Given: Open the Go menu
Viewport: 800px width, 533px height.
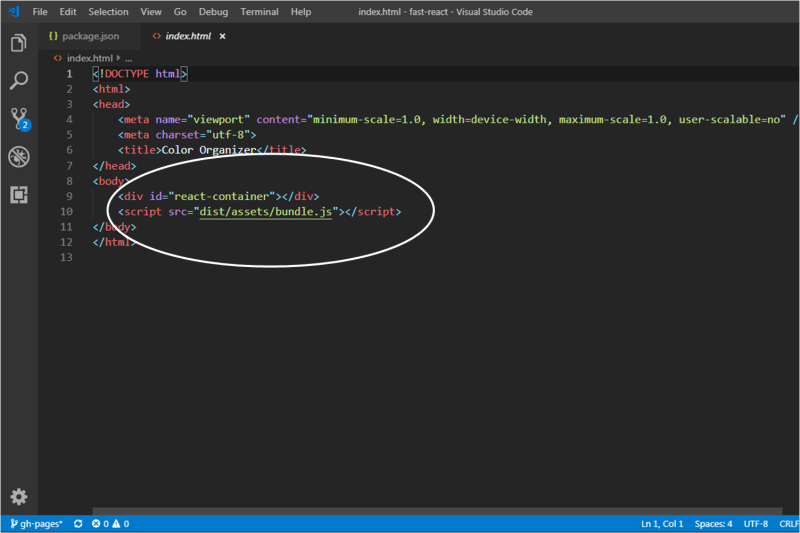Looking at the screenshot, I should click(x=180, y=12).
